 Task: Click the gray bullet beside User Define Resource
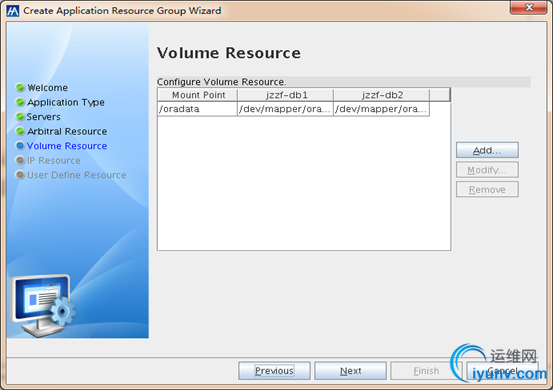pos(20,175)
